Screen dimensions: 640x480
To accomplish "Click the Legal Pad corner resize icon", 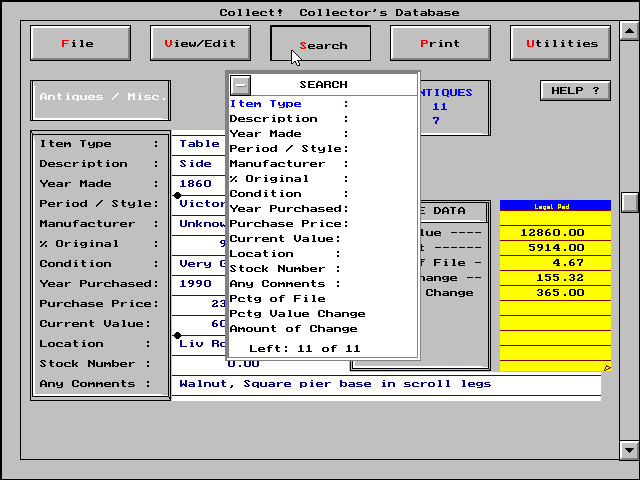I will 606,368.
